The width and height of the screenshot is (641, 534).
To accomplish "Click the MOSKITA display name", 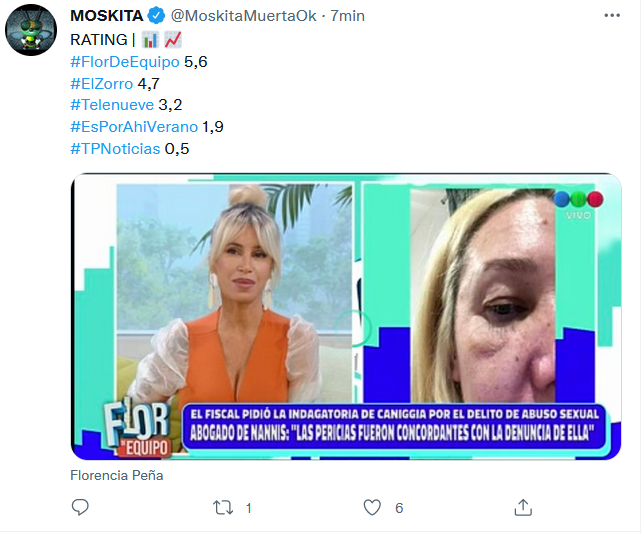I will pos(107,16).
